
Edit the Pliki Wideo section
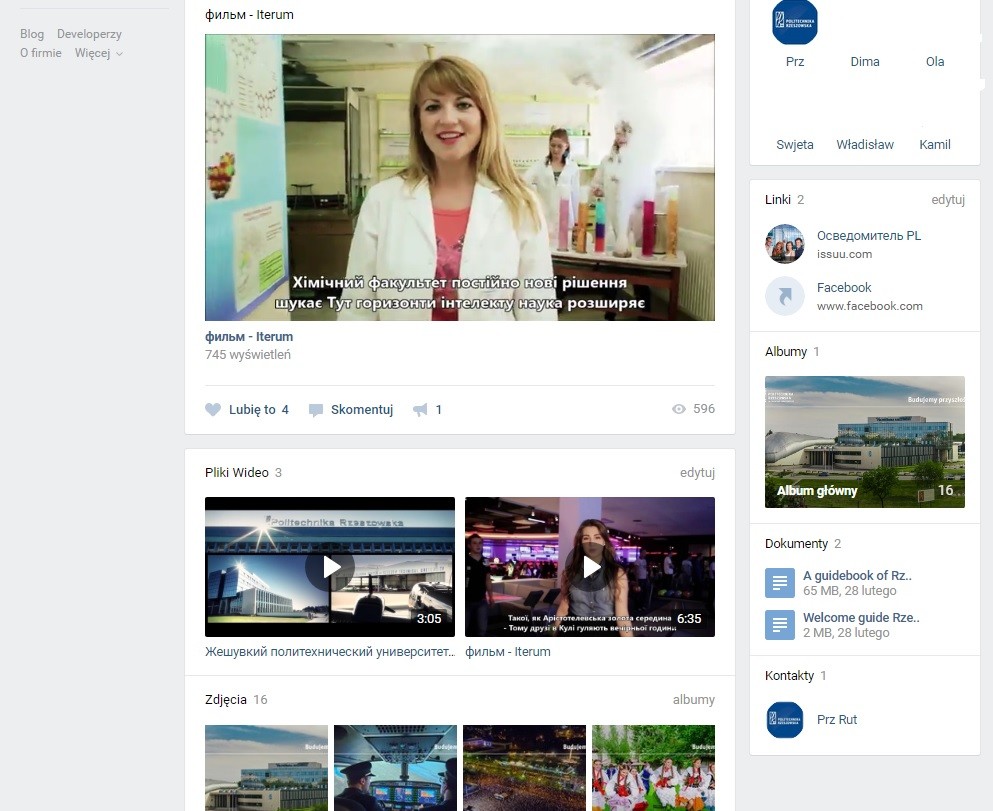click(x=697, y=473)
